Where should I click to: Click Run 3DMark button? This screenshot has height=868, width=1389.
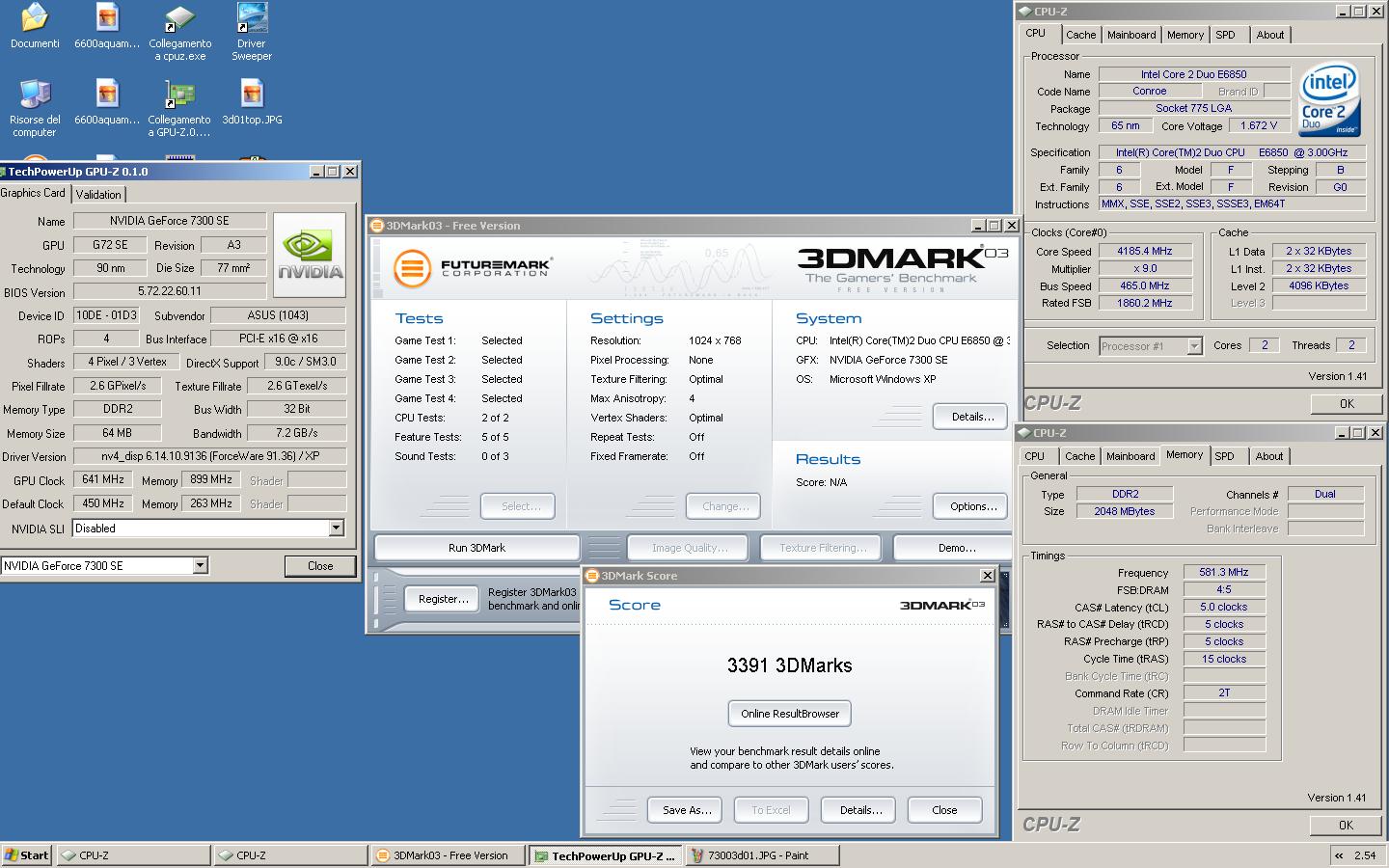(477, 548)
